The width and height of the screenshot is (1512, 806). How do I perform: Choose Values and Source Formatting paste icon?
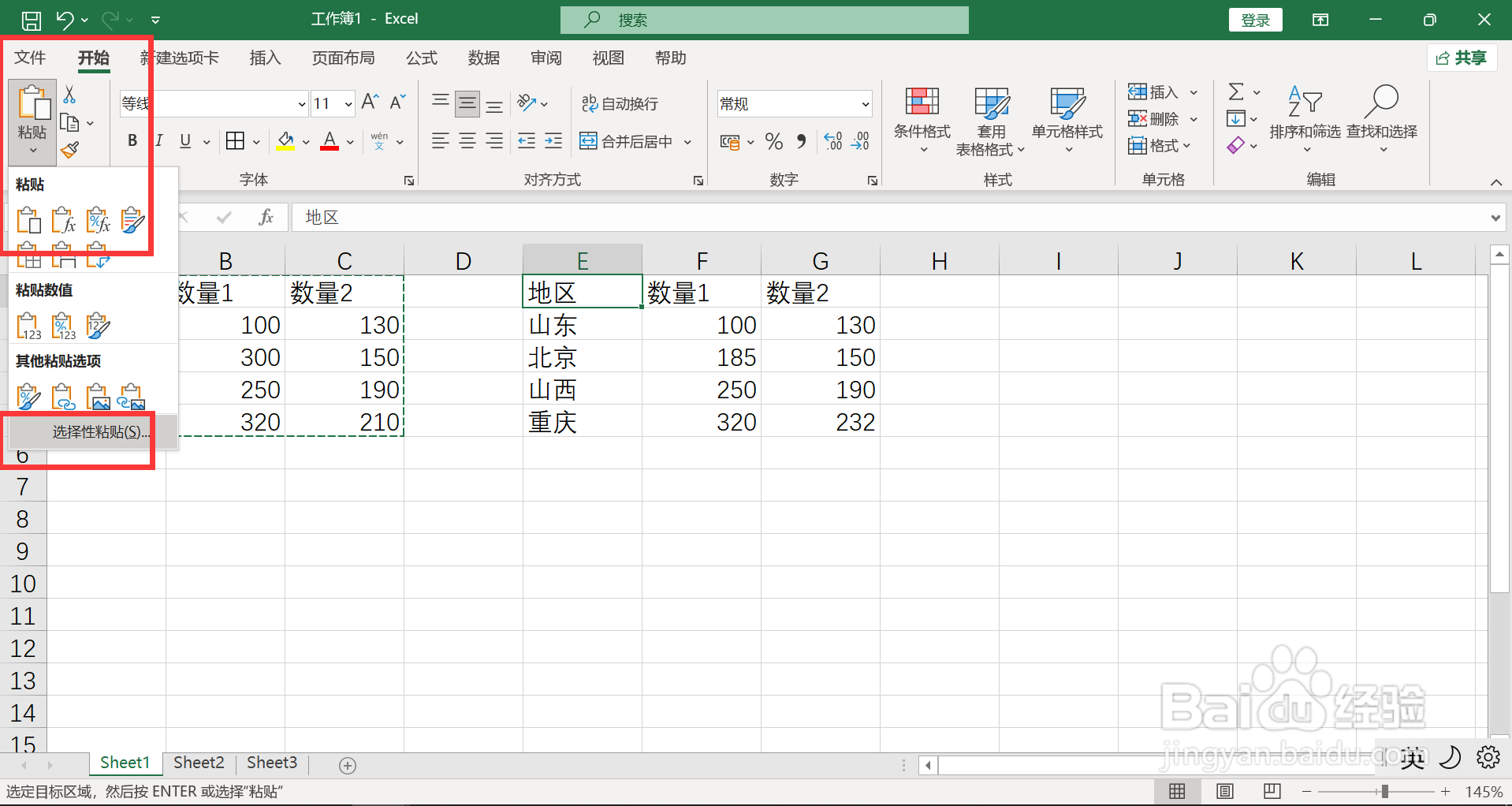98,325
